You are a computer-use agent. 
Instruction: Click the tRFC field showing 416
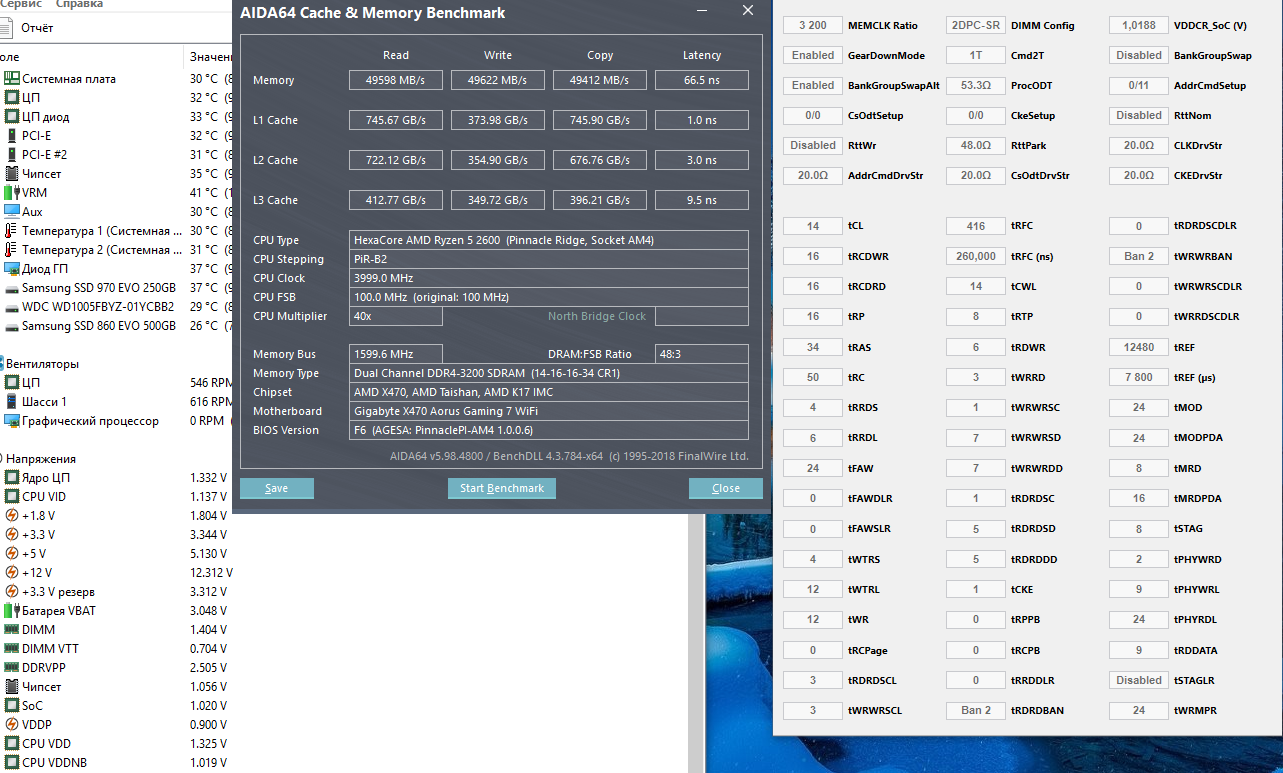pos(976,226)
